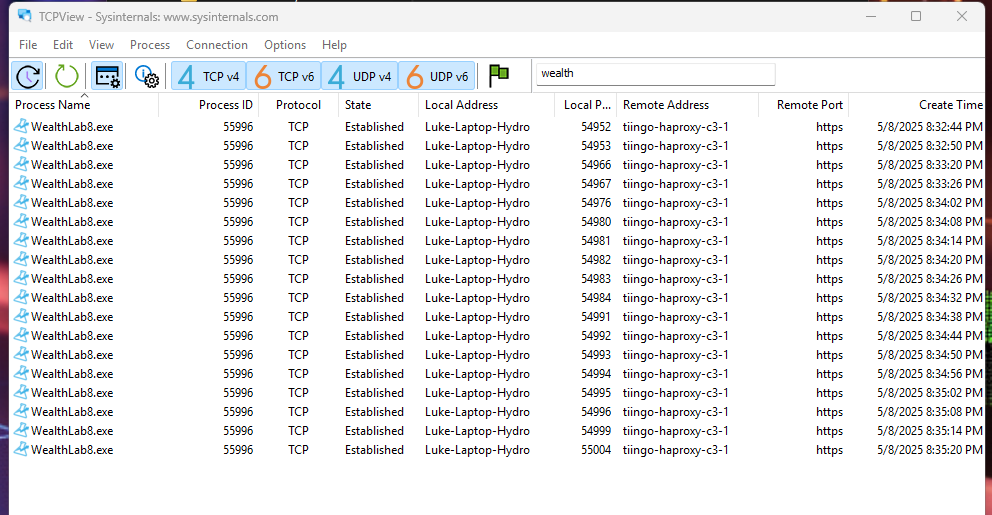Click the search box containing 'wealth'
The image size is (992, 515).
pos(655,74)
